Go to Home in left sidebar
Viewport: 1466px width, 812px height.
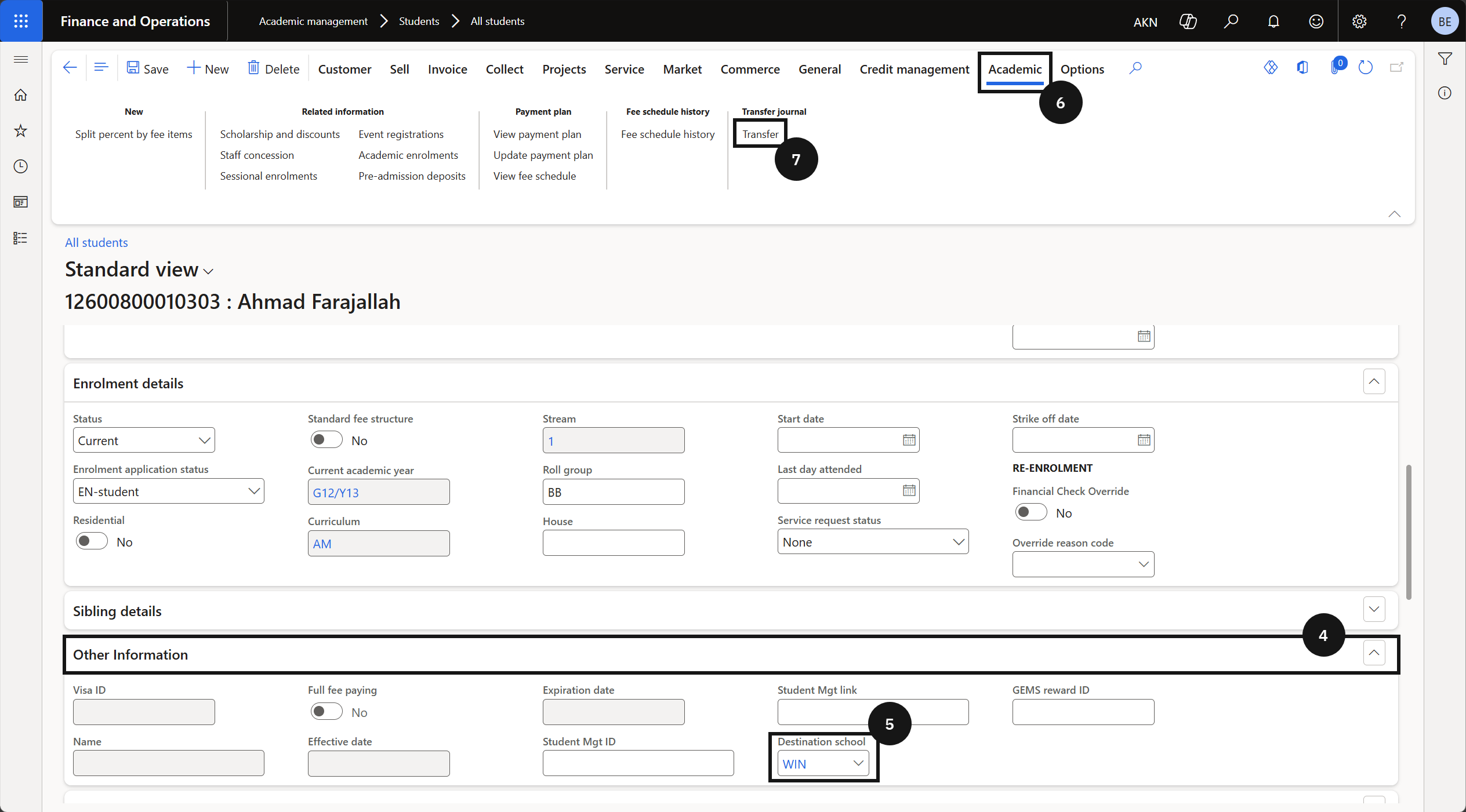21,95
